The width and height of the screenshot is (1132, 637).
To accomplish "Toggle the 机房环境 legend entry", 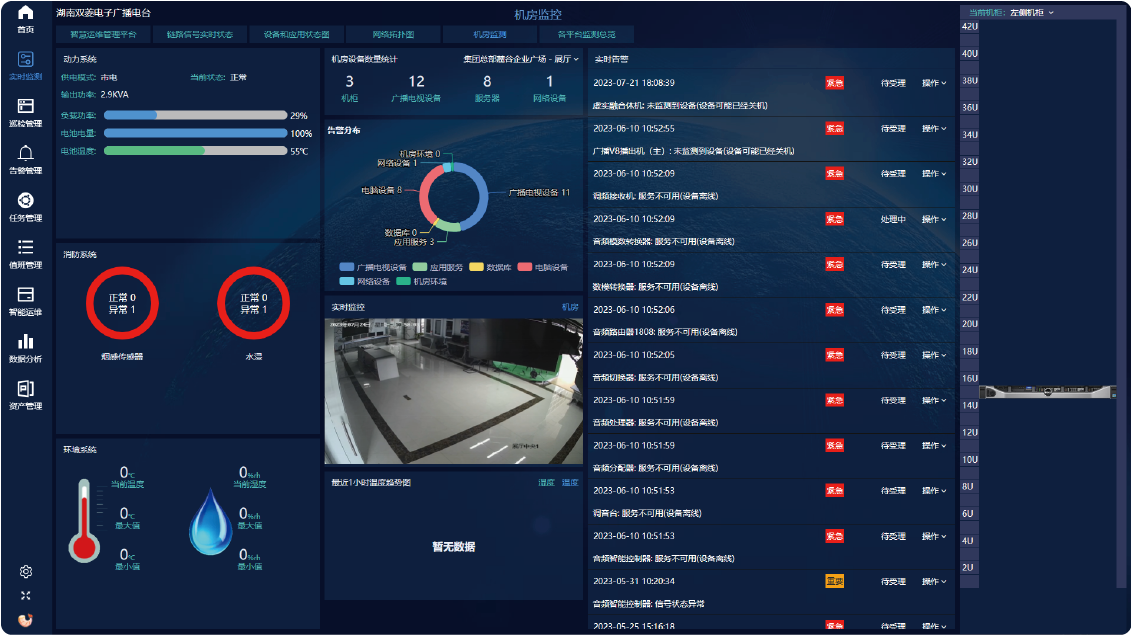I will pos(422,282).
